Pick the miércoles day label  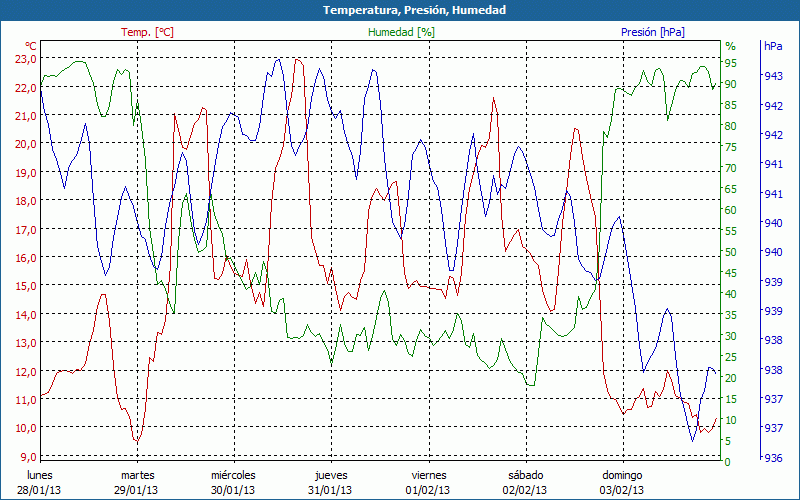click(x=233, y=475)
